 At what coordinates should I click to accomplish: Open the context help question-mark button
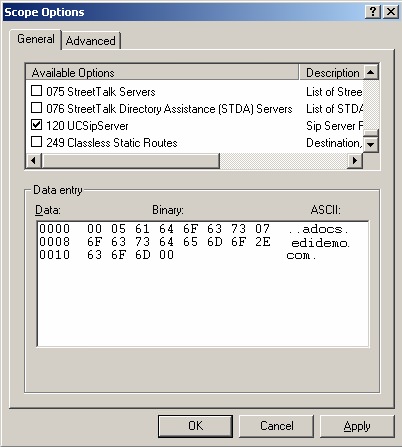[373, 12]
